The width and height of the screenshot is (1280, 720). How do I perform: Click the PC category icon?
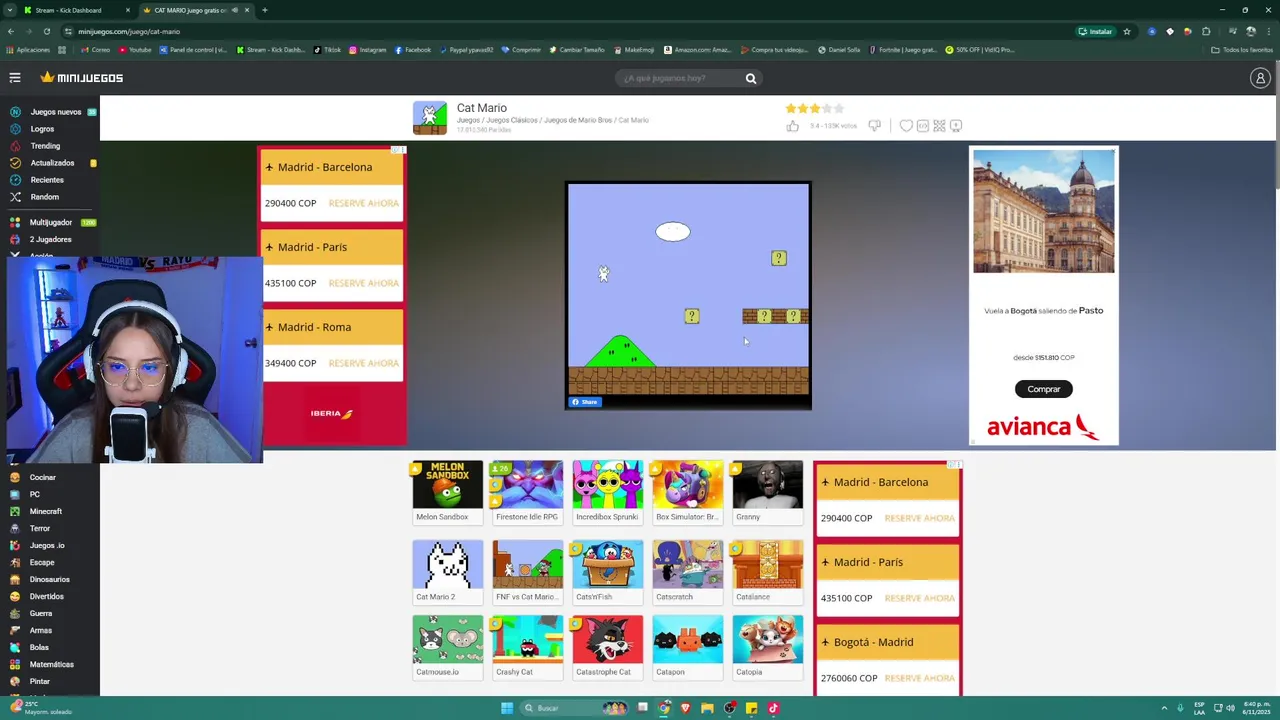click(15, 494)
